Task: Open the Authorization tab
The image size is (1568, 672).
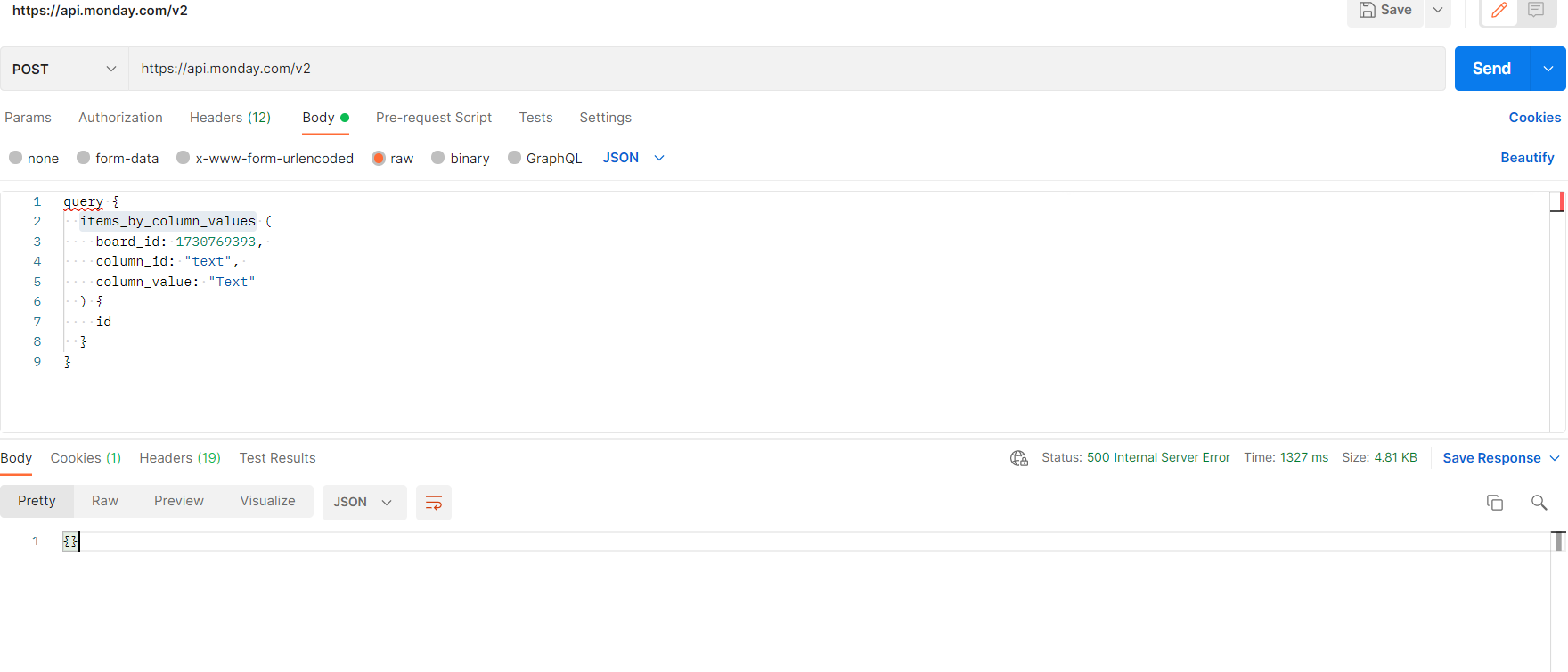Action: [x=120, y=118]
